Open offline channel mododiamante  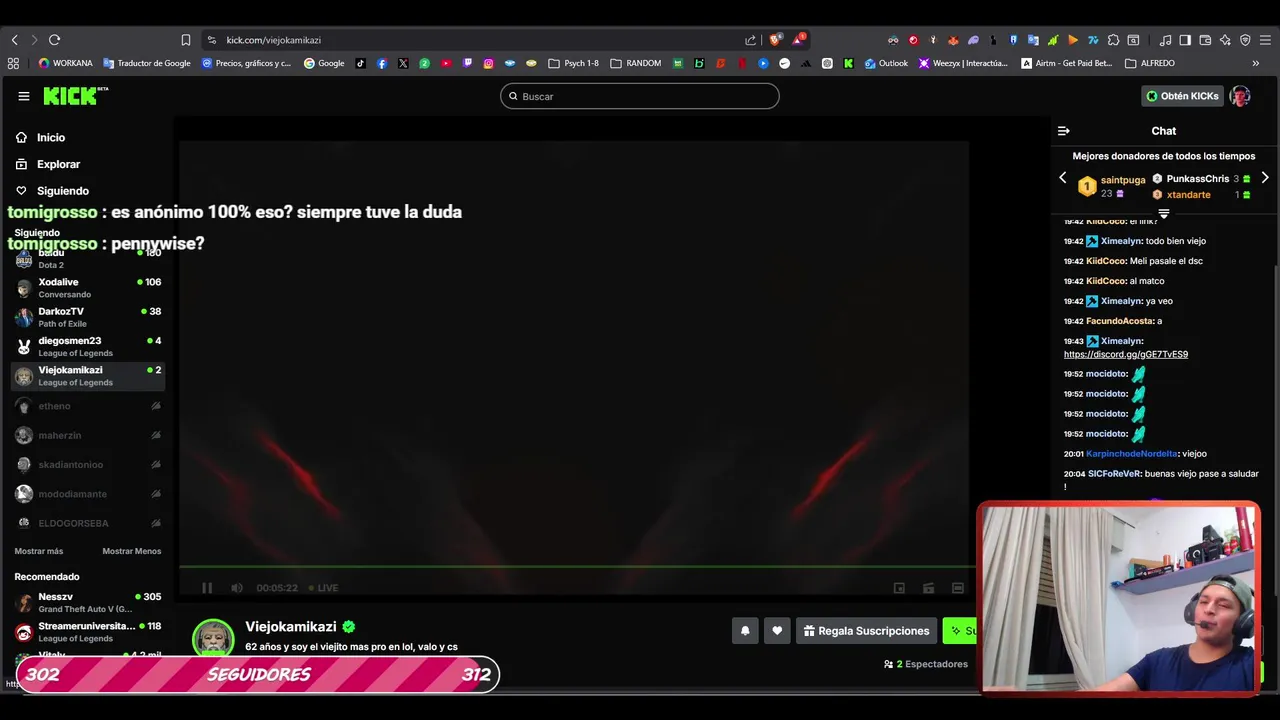click(x=88, y=494)
